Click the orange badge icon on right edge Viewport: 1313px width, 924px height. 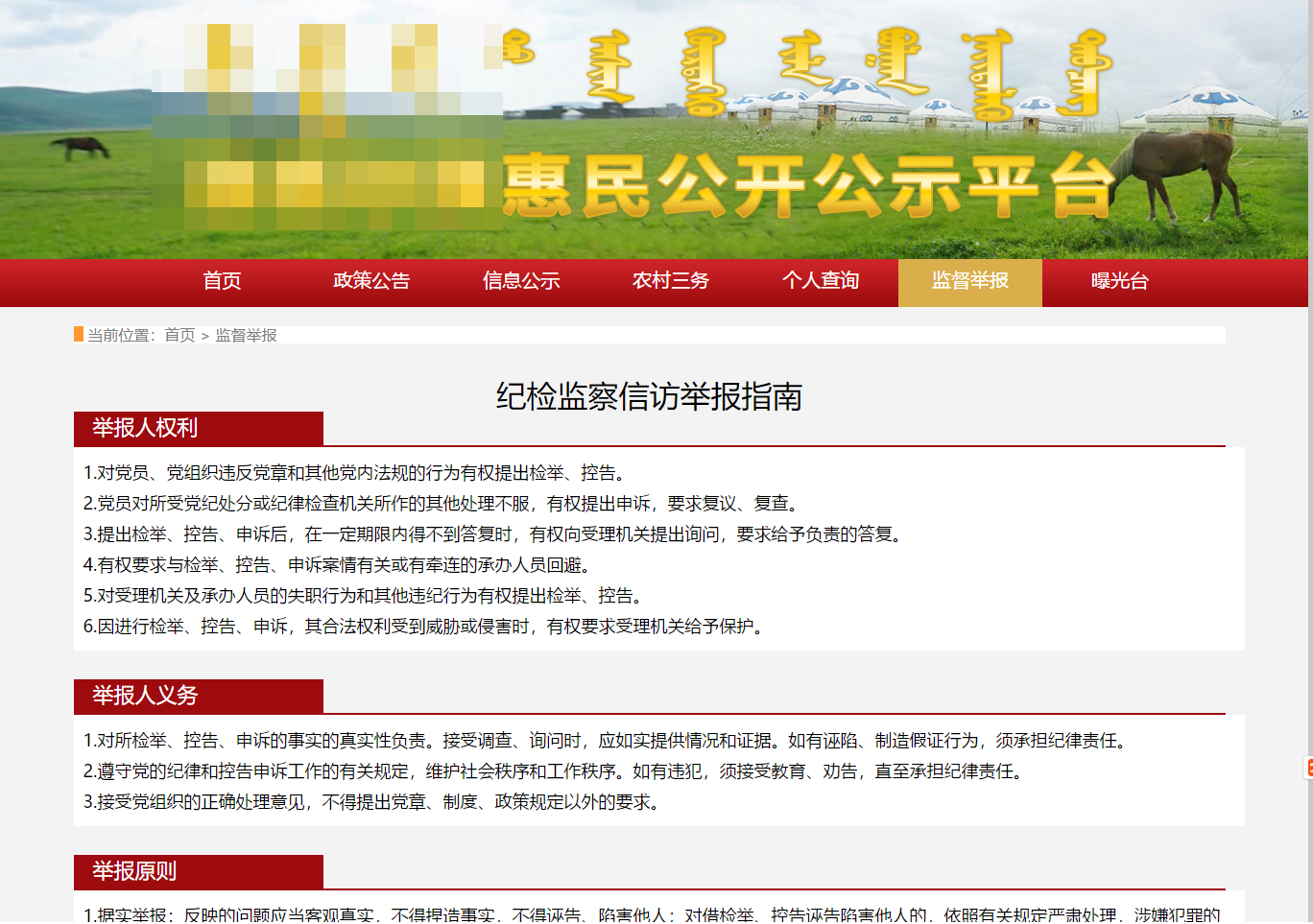point(1307,768)
